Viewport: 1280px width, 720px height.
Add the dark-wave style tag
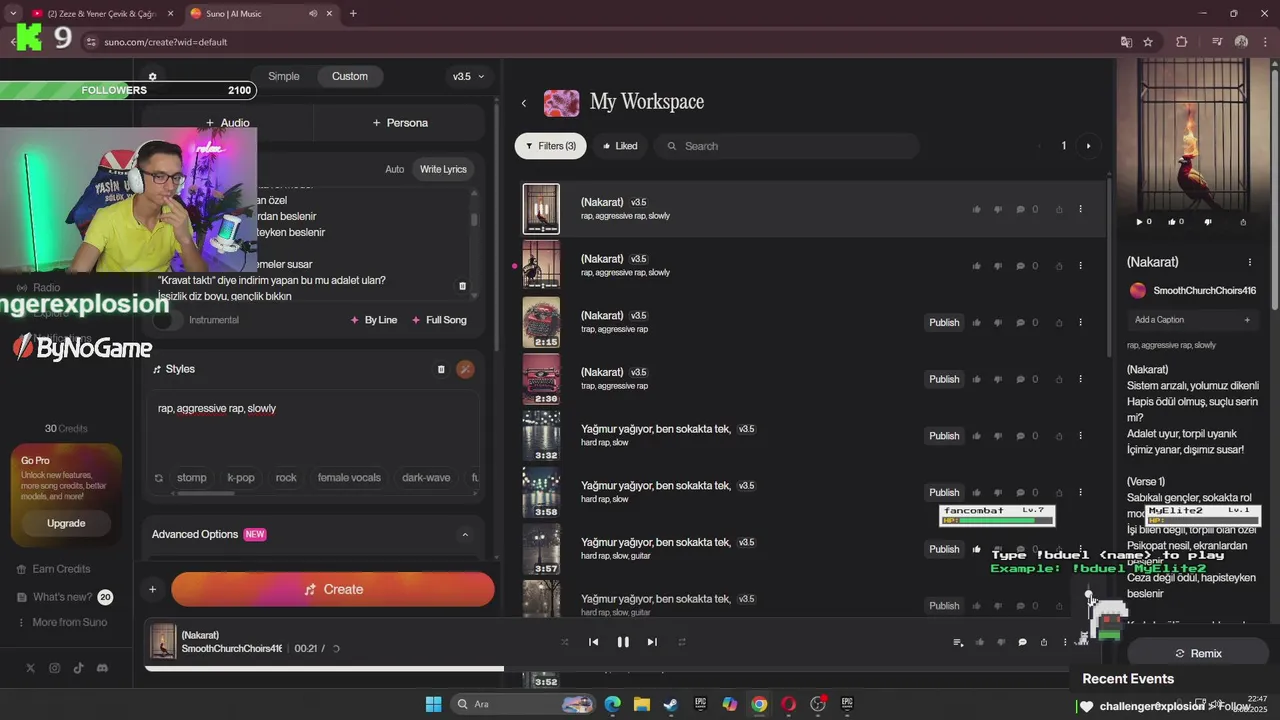[426, 478]
